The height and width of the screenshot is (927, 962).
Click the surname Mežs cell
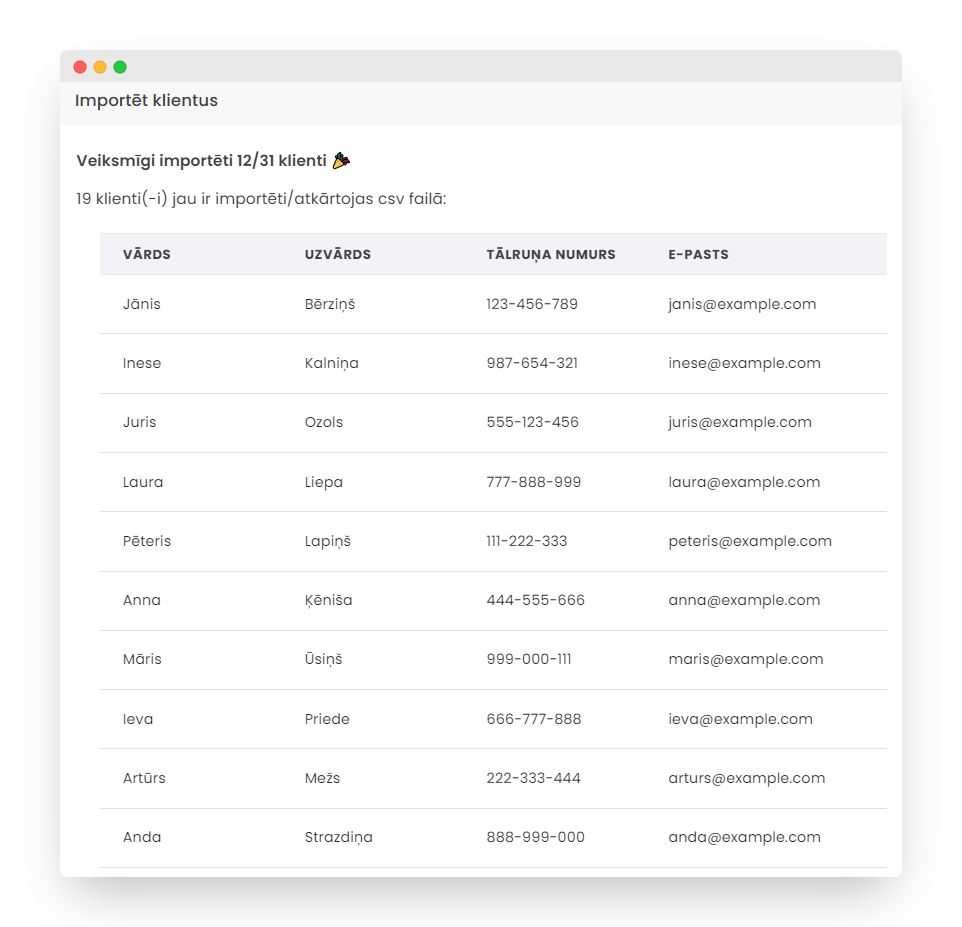click(x=322, y=778)
